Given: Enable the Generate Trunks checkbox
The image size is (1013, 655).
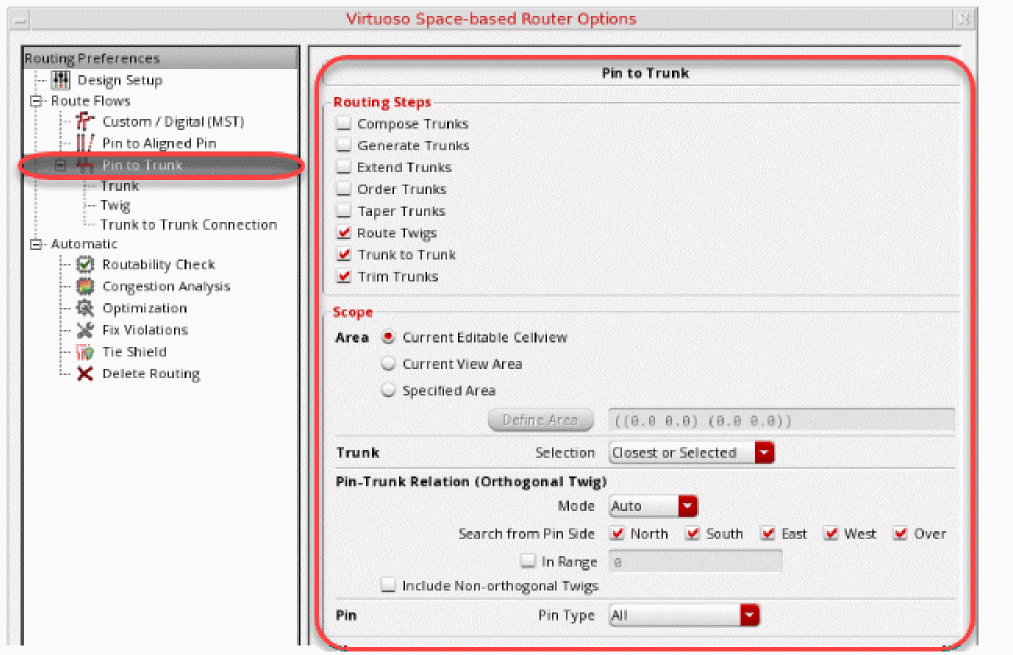Looking at the screenshot, I should (344, 145).
